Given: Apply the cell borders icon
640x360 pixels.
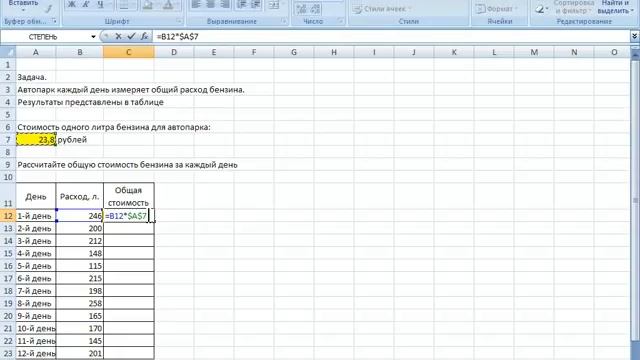Looking at the screenshot, I should point(124,5).
